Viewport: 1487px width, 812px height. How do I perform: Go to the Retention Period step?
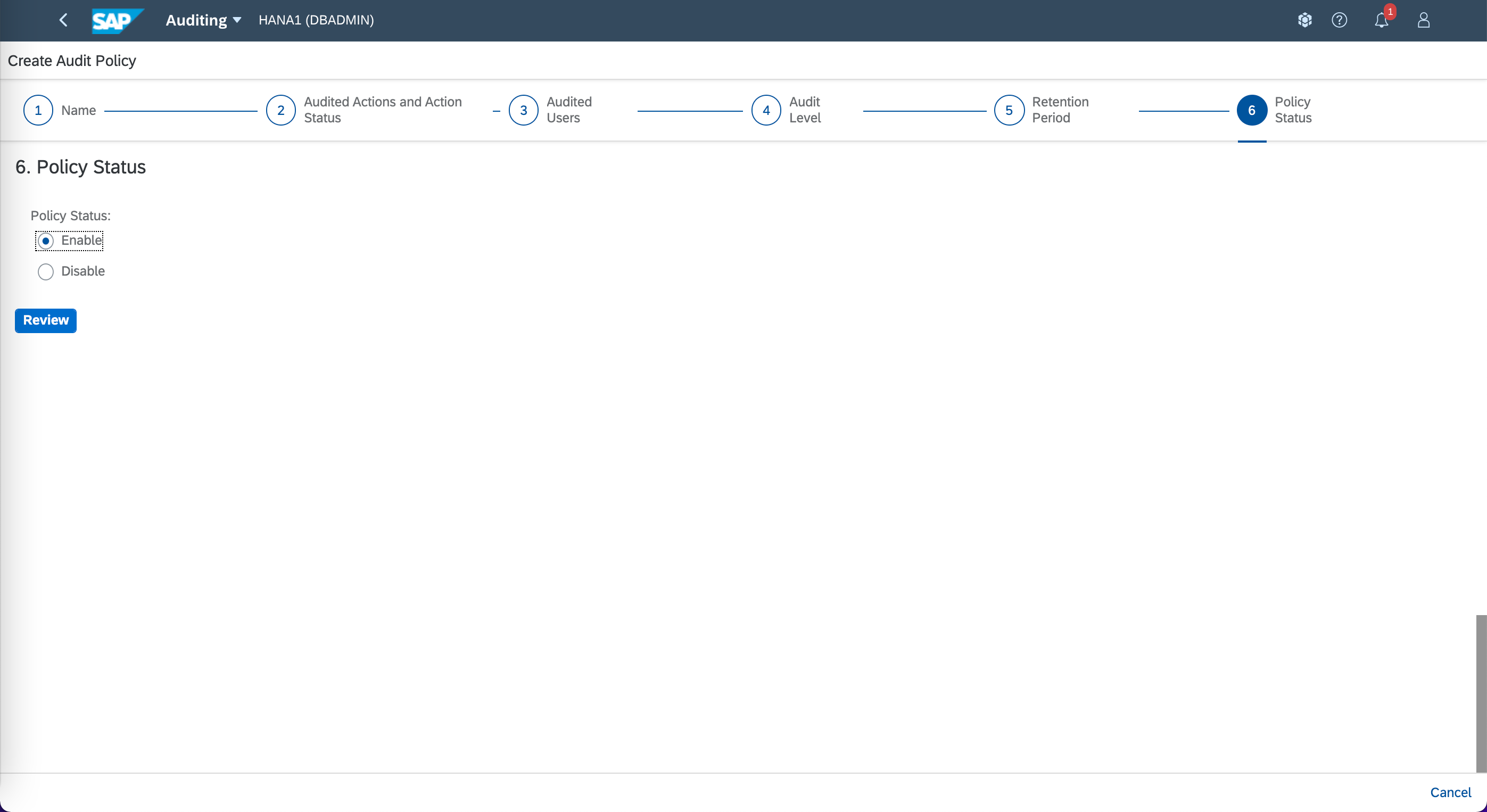1009,110
